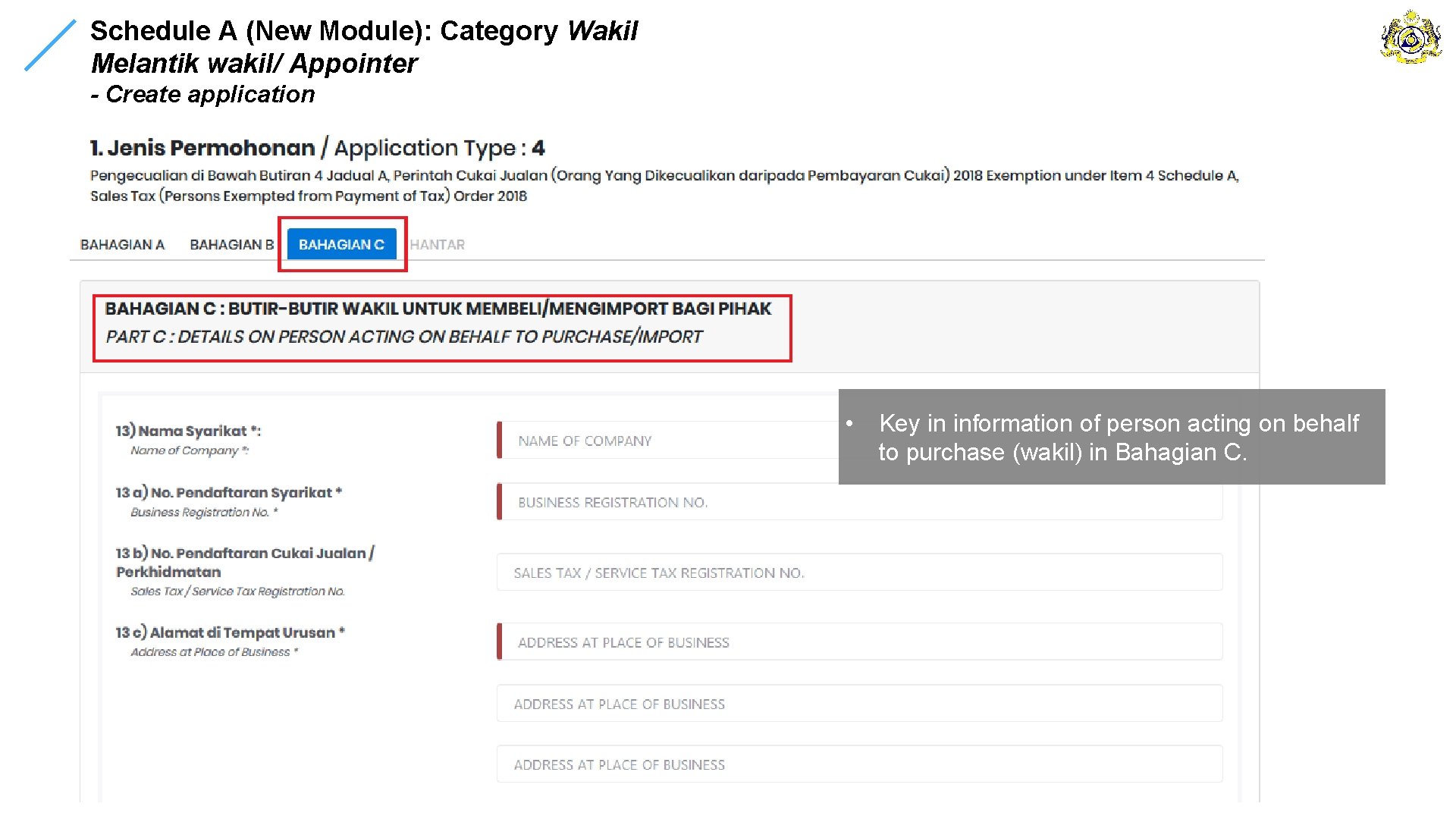Click the exemption description text paragraph
1456x819 pixels.
click(x=664, y=185)
